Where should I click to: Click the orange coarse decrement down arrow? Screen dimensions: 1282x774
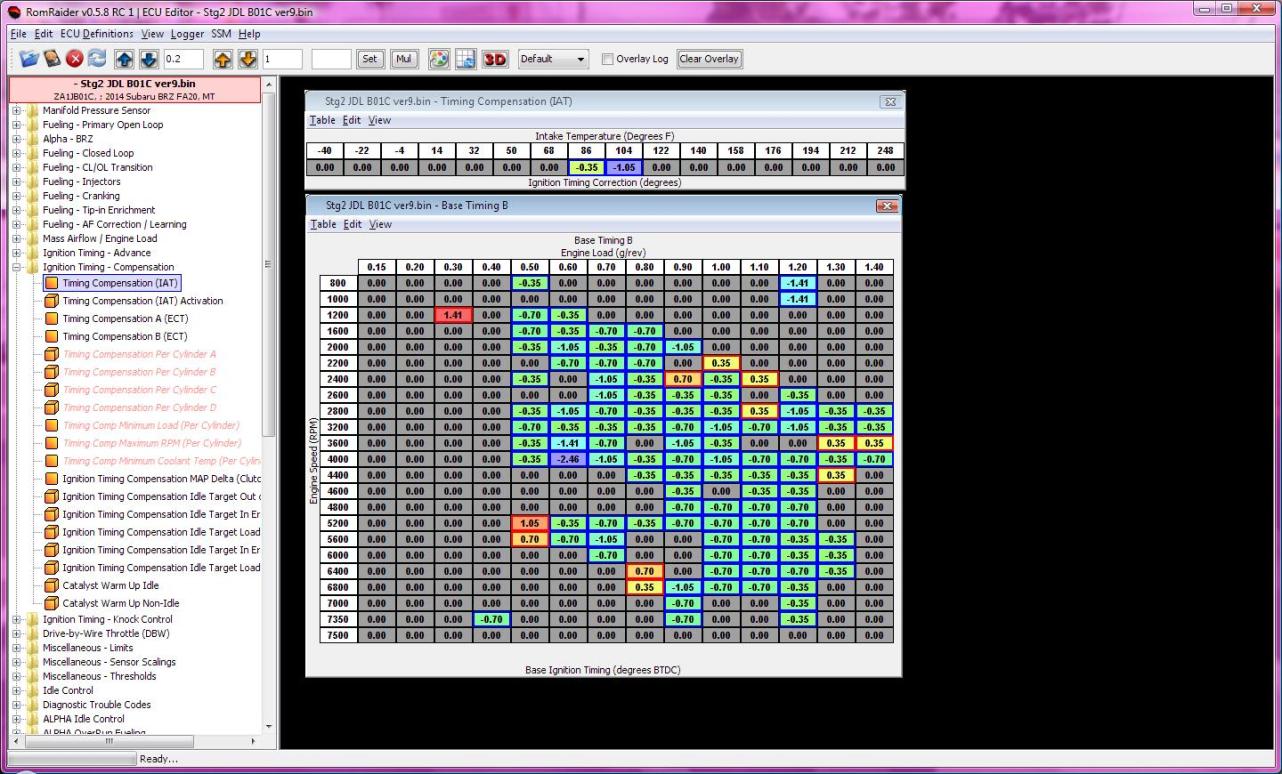[248, 59]
